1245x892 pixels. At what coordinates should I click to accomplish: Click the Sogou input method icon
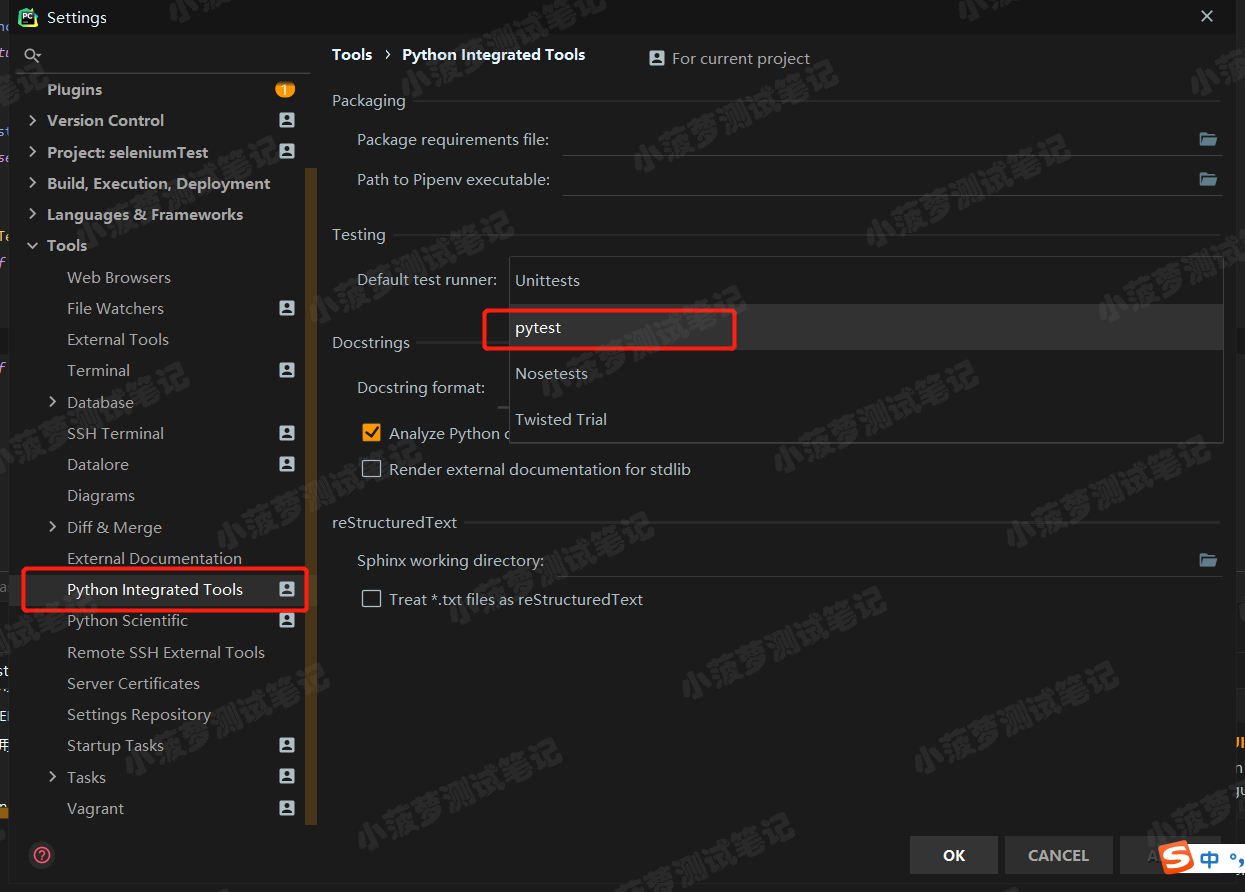(x=1179, y=856)
